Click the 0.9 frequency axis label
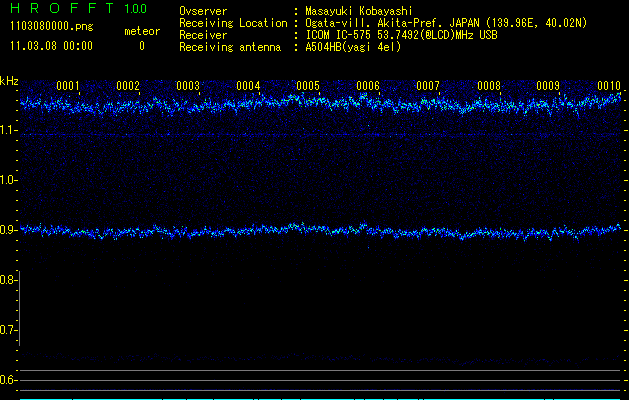This screenshot has height=400, width=629. [9, 230]
